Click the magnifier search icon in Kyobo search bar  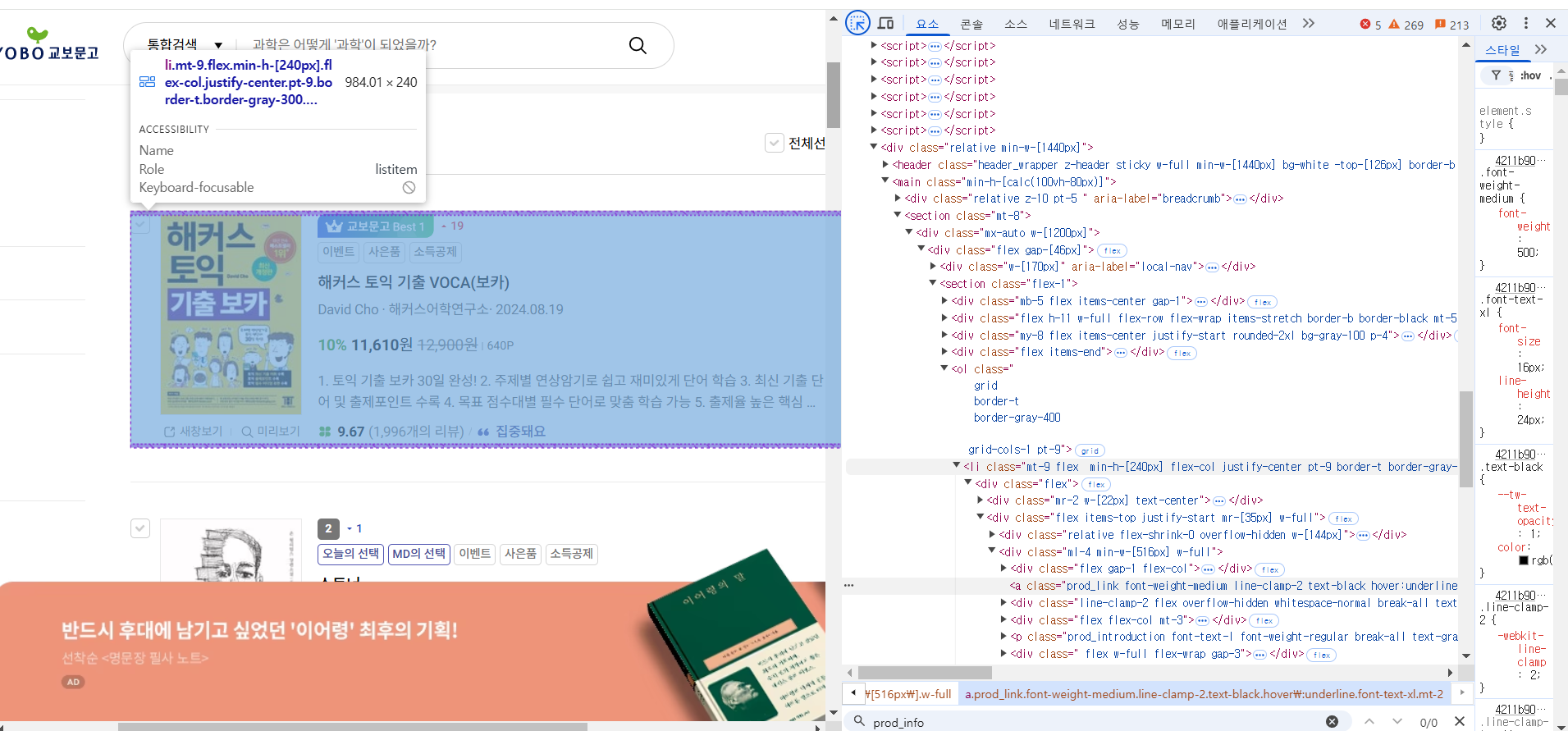pos(638,45)
